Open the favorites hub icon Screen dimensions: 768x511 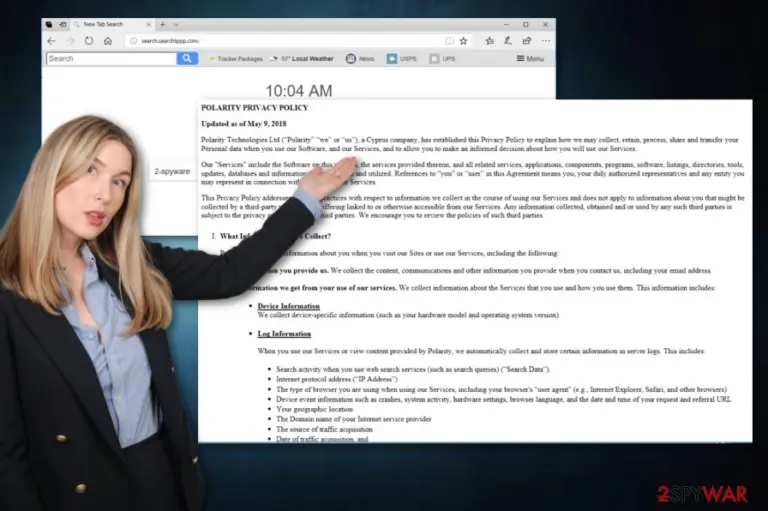[x=489, y=41]
